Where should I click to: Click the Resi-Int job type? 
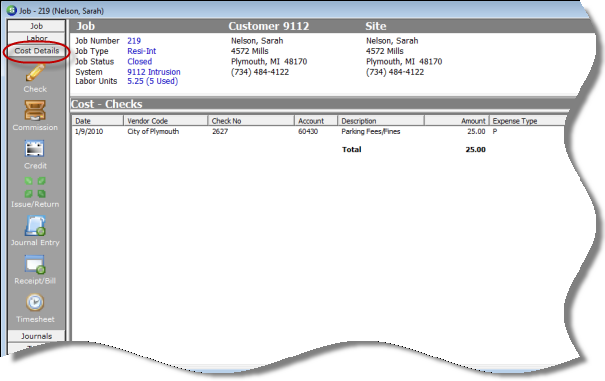142,51
